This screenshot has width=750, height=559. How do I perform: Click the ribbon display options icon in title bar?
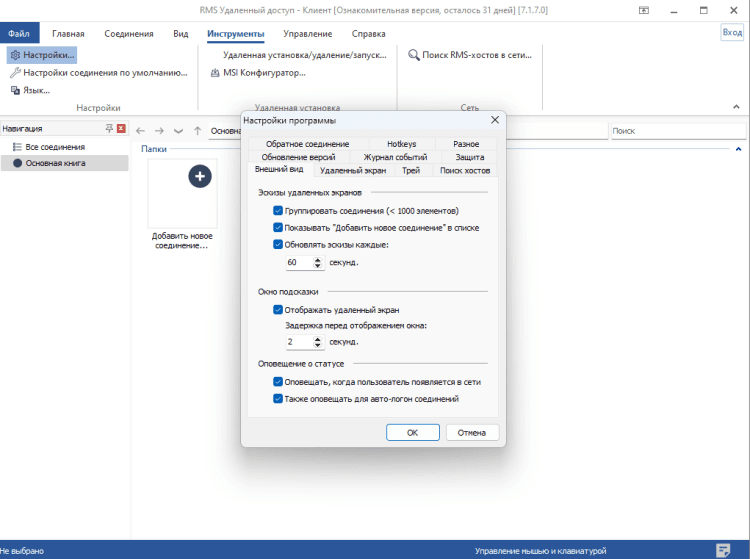click(x=644, y=11)
